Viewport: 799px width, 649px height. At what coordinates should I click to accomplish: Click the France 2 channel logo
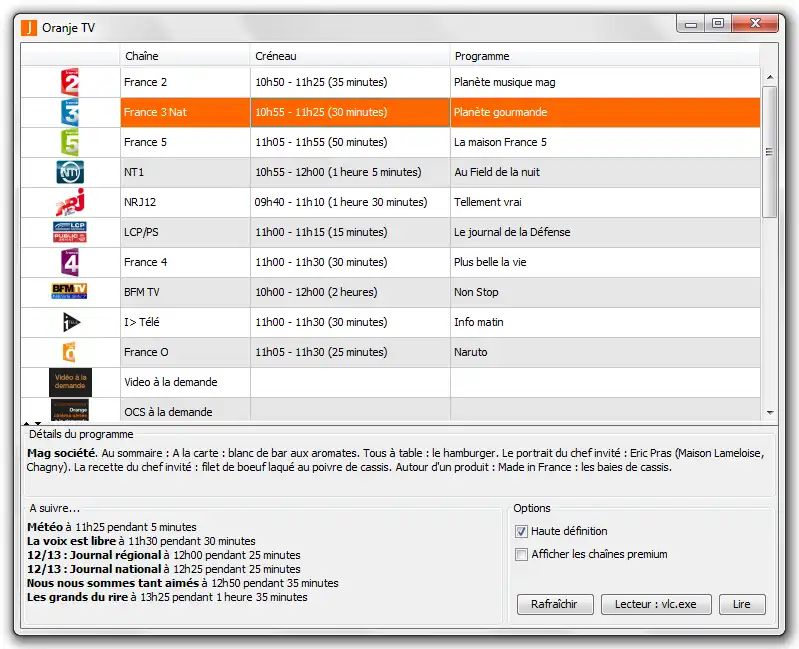(x=70, y=82)
